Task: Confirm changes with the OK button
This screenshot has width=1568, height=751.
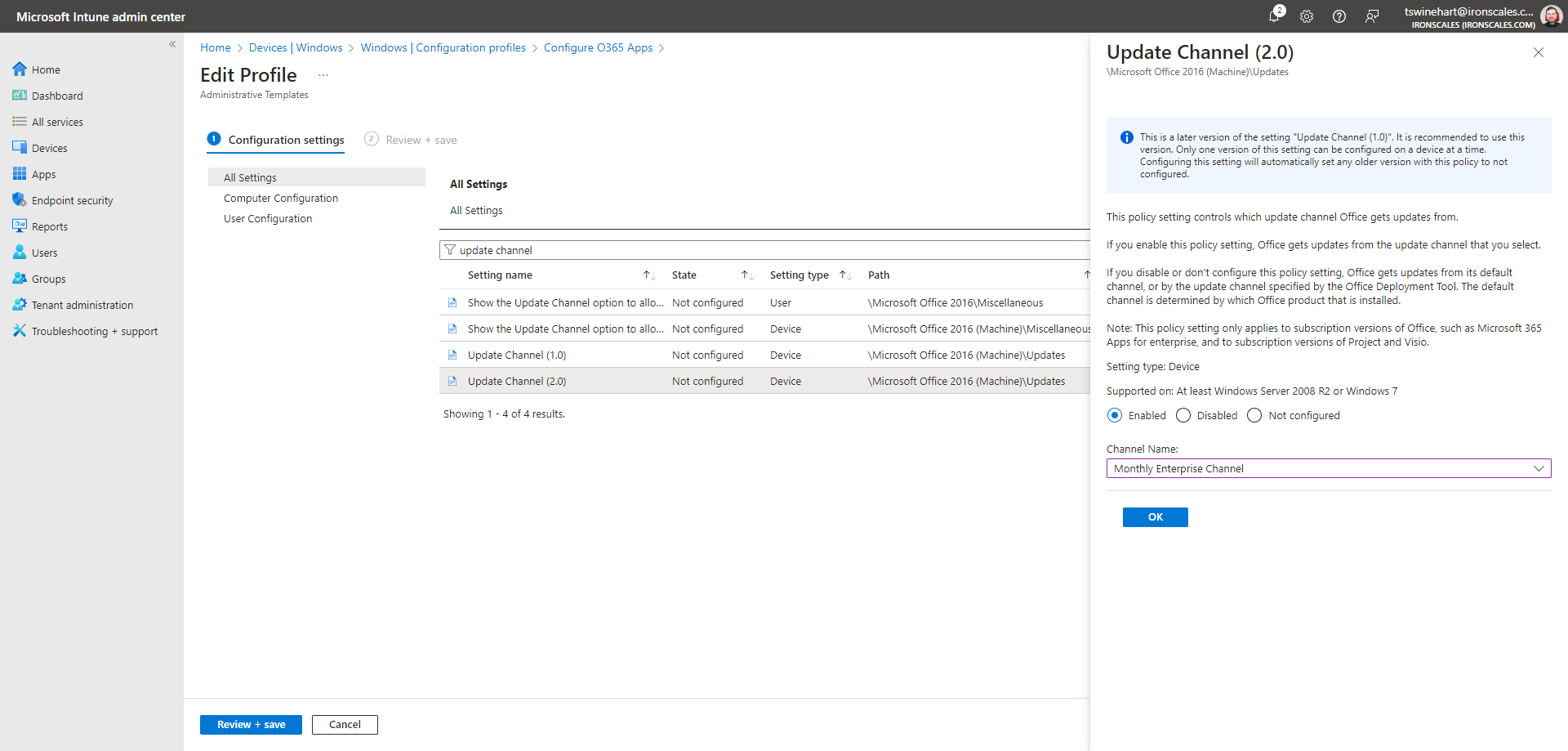Action: pyautogui.click(x=1155, y=516)
